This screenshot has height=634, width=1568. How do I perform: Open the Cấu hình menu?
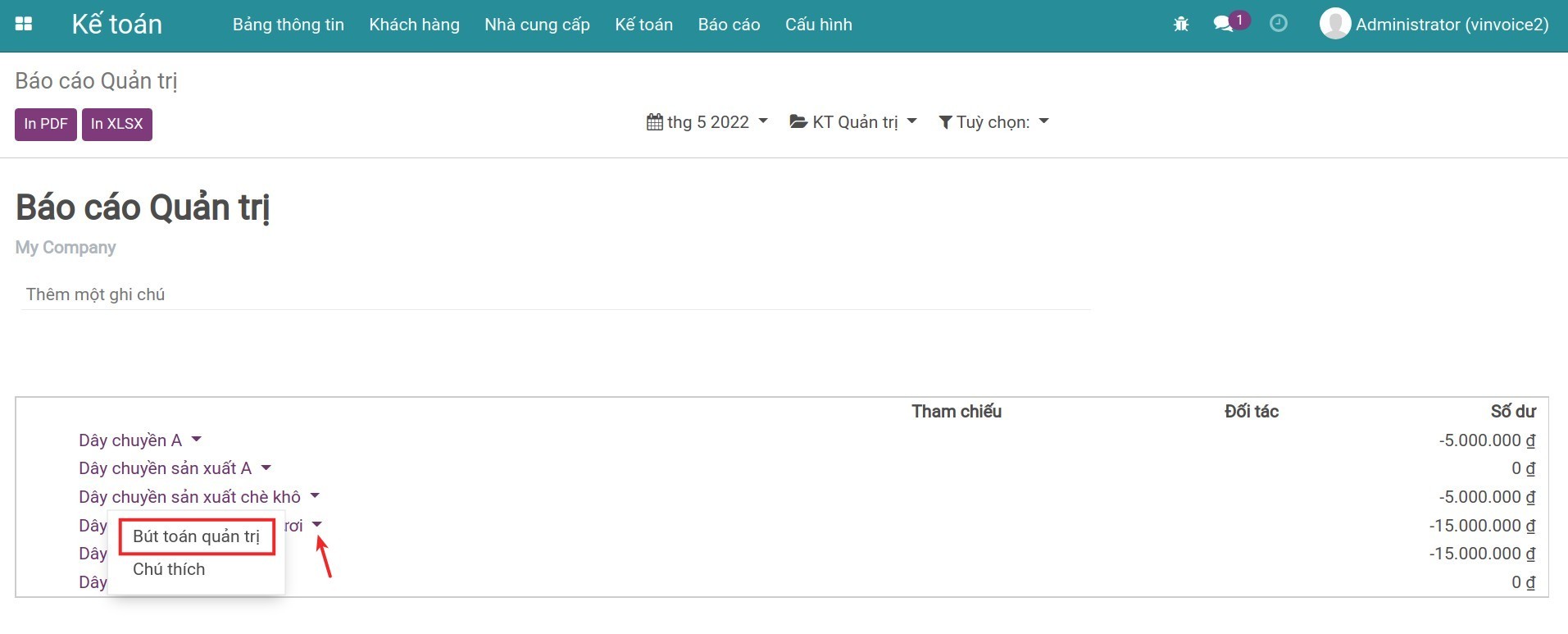point(818,25)
